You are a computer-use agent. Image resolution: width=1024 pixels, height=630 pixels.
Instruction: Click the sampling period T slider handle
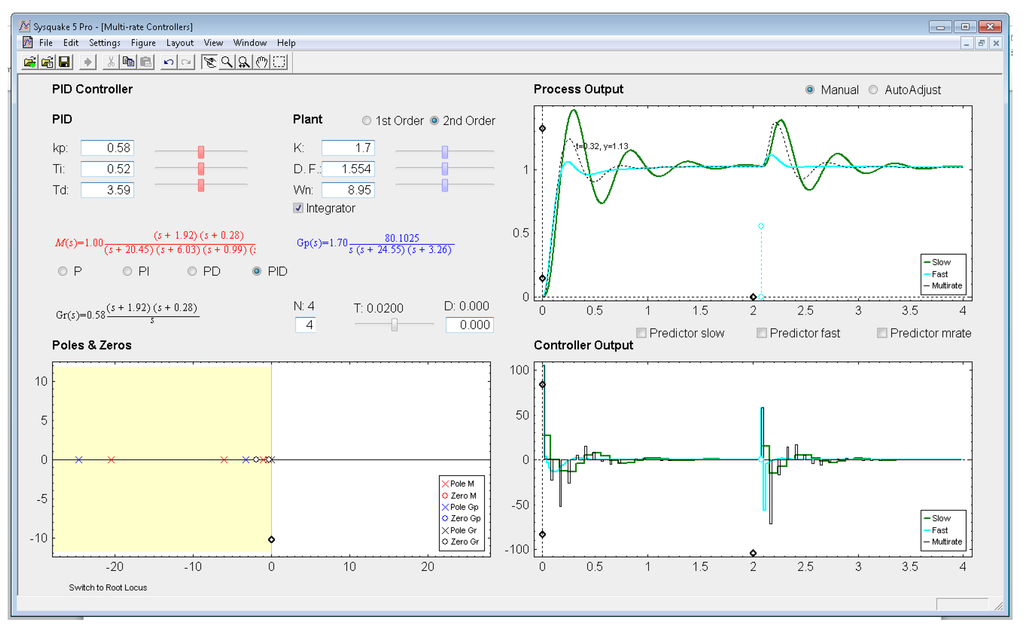pos(395,324)
